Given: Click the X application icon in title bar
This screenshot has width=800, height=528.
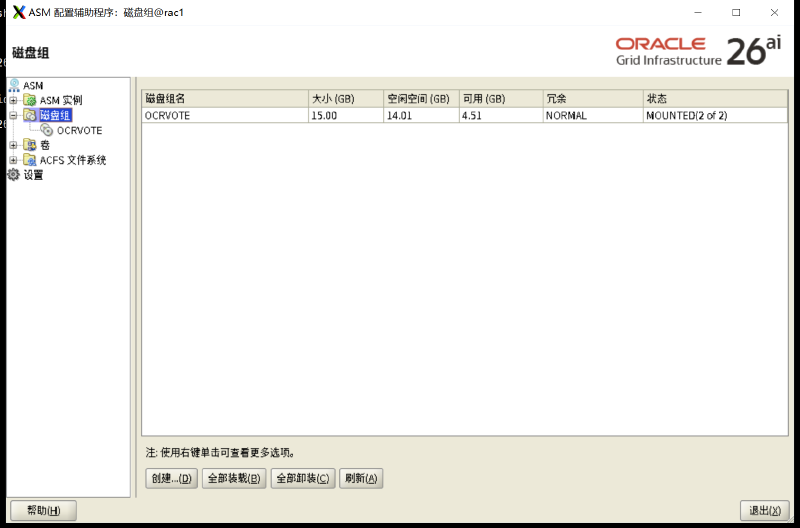Looking at the screenshot, I should pyautogui.click(x=19, y=12).
